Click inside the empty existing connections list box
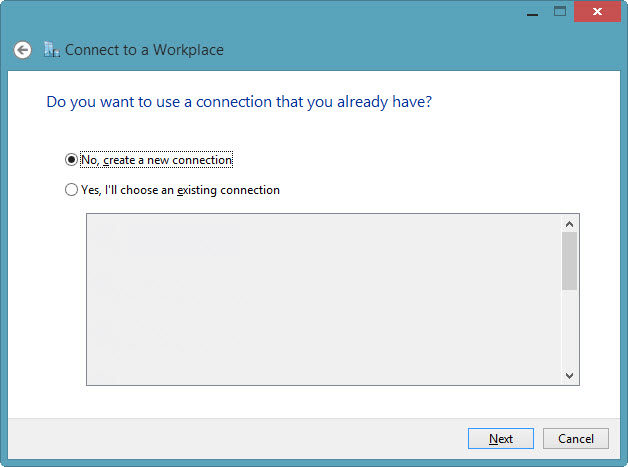 324,300
